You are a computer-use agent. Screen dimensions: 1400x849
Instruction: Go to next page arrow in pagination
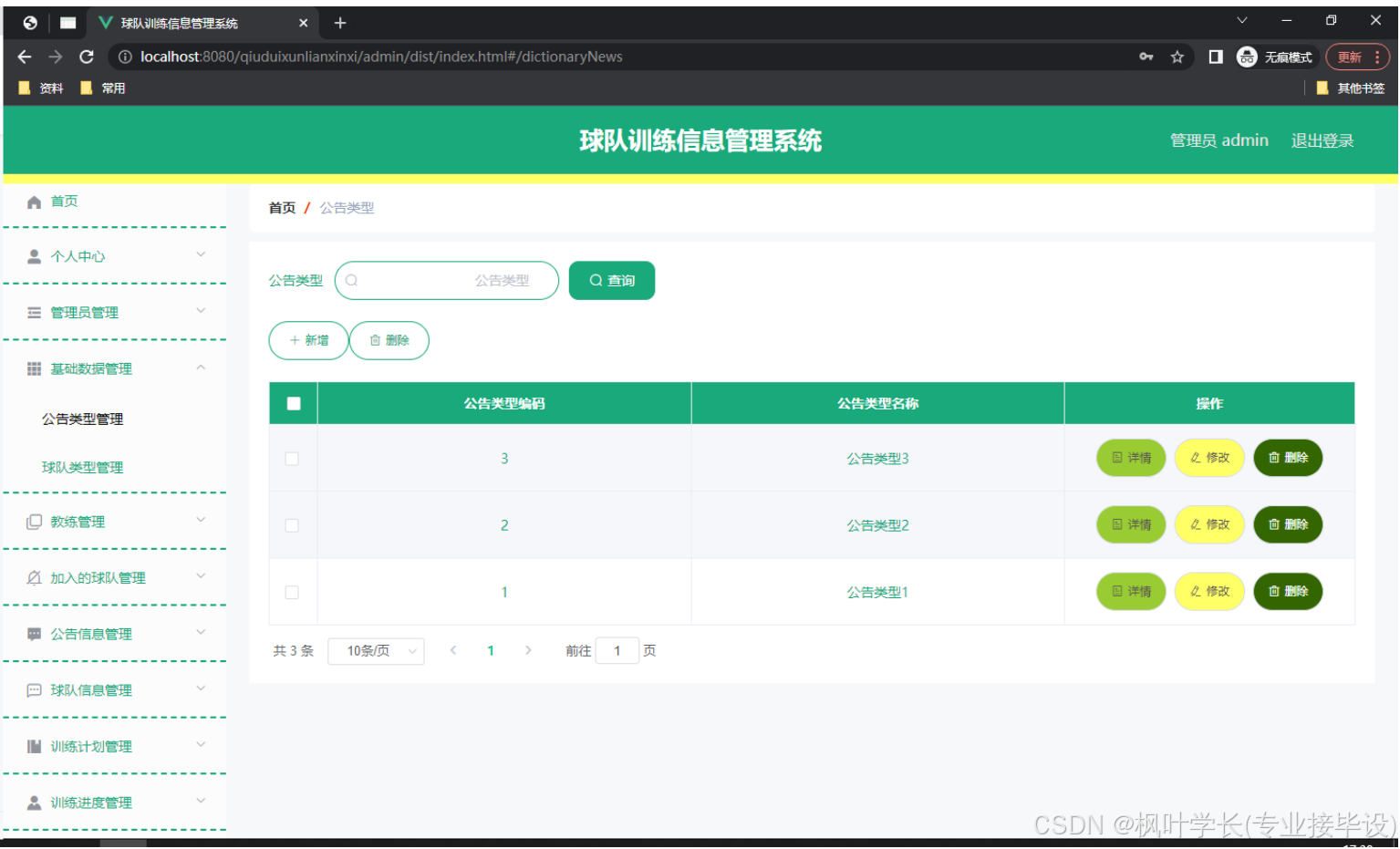(528, 651)
